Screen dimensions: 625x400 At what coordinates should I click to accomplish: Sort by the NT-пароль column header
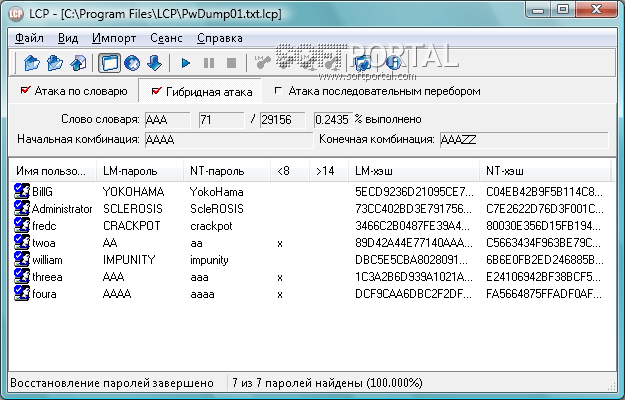pyautogui.click(x=227, y=171)
